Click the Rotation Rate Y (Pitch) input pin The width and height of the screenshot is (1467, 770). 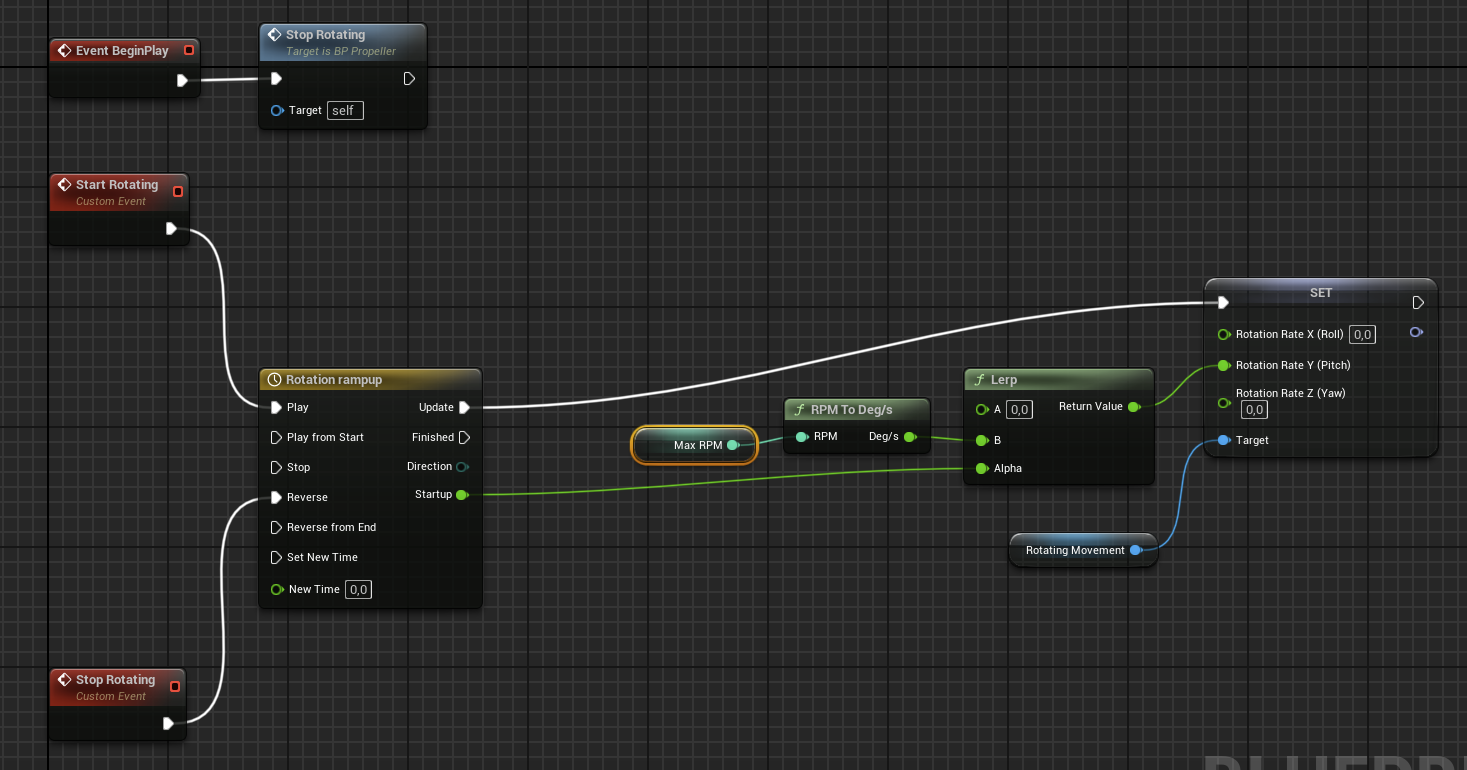coord(1224,365)
